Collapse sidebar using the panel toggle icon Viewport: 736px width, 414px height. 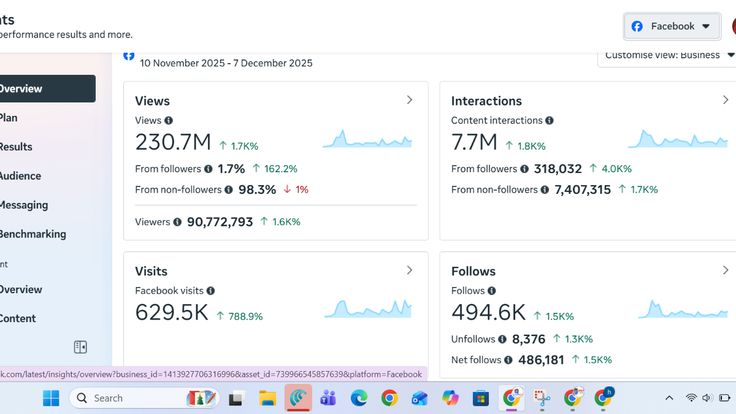[x=81, y=347]
